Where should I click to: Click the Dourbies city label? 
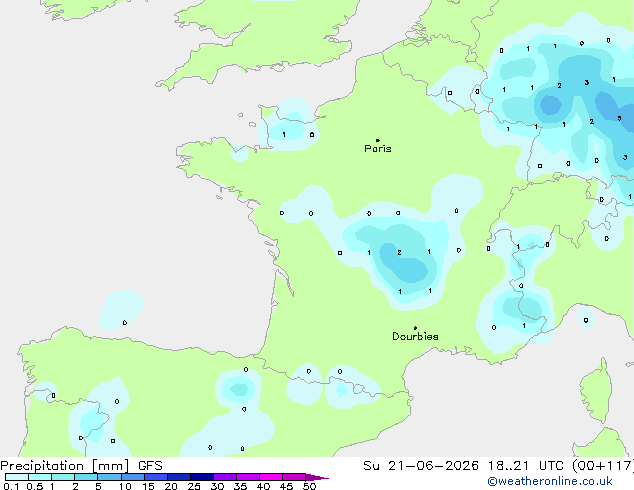[x=415, y=336]
